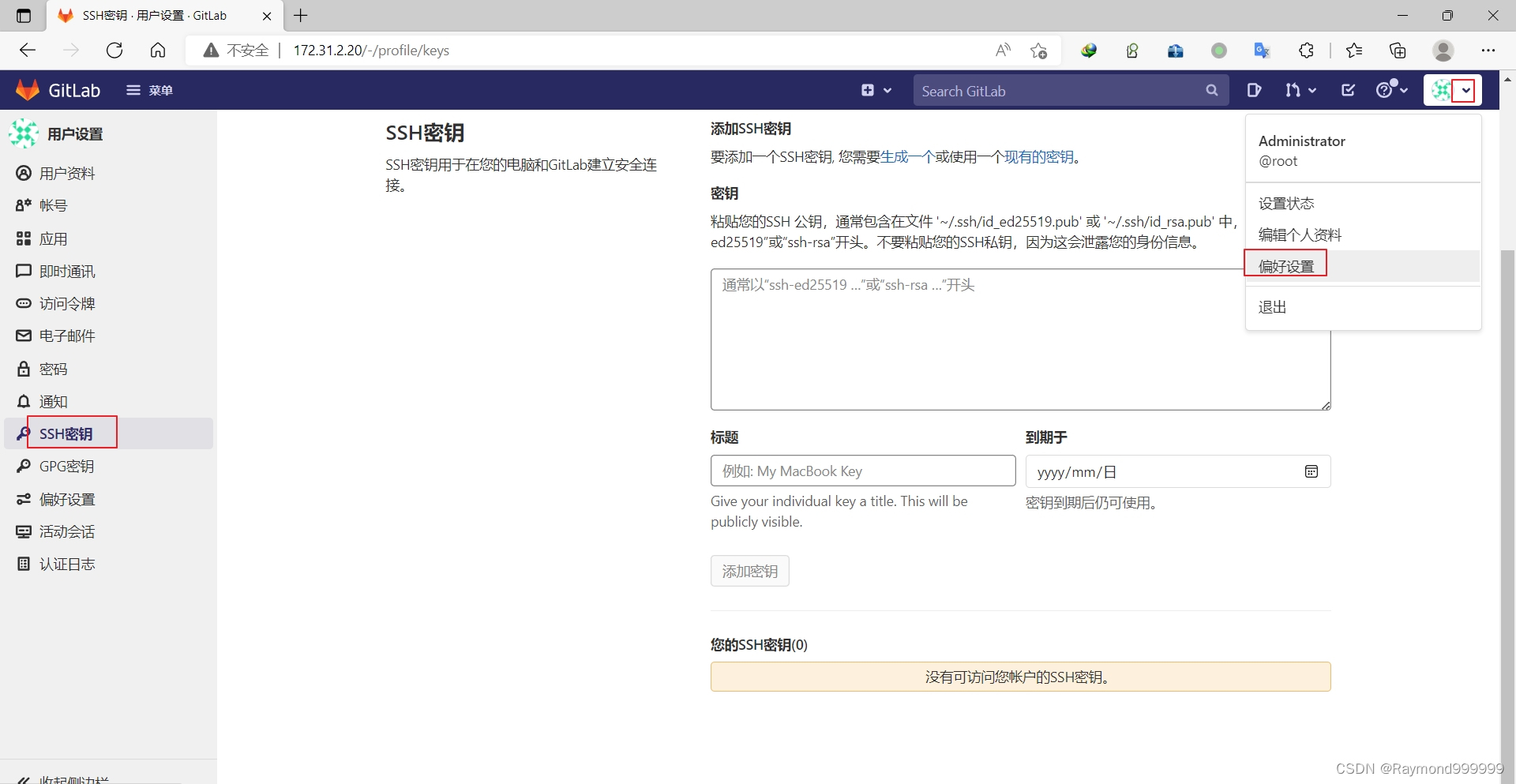Open 电子邮件 in sidebar
The height and width of the screenshot is (784, 1516).
(108, 336)
